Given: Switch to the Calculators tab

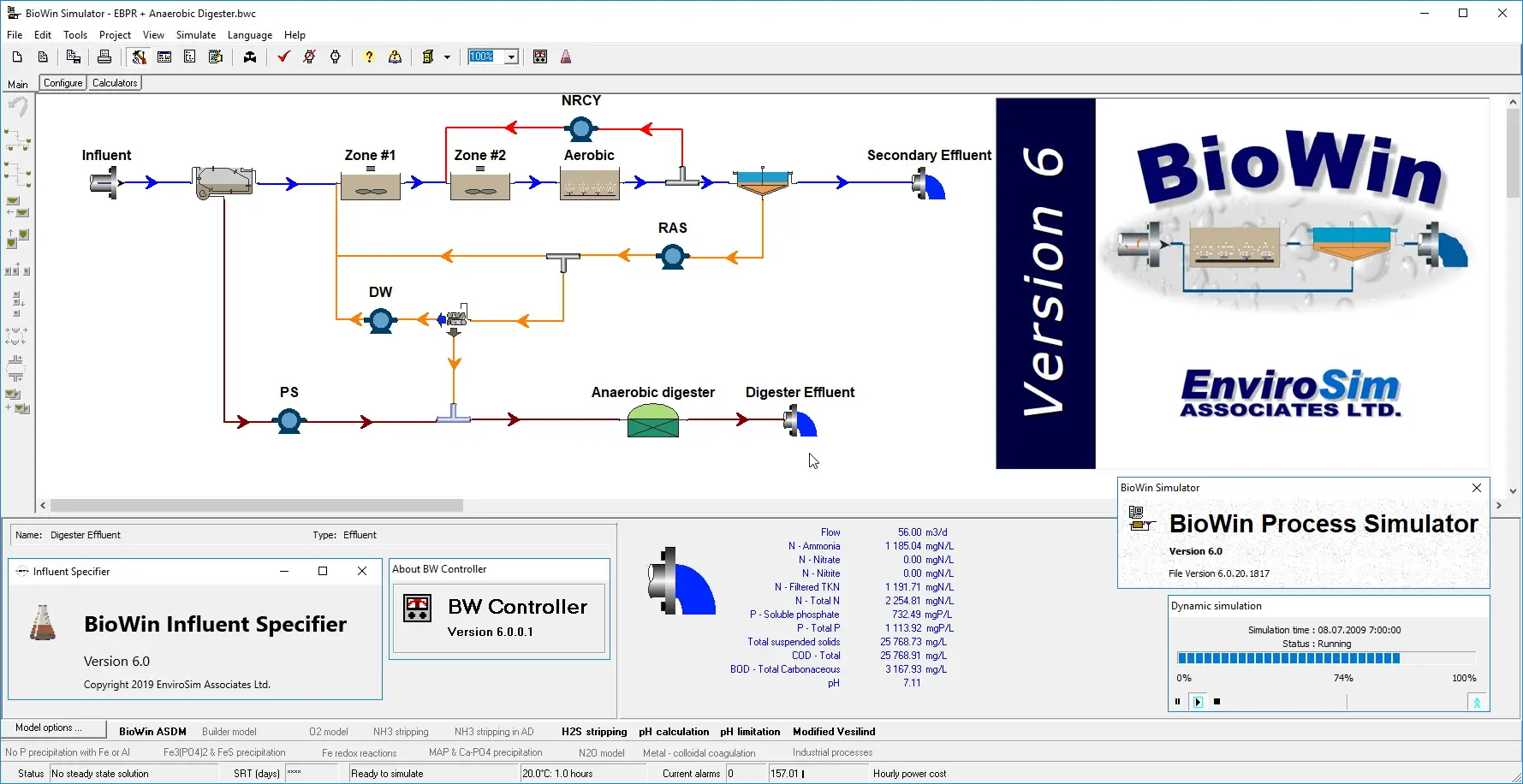Looking at the screenshot, I should (115, 83).
